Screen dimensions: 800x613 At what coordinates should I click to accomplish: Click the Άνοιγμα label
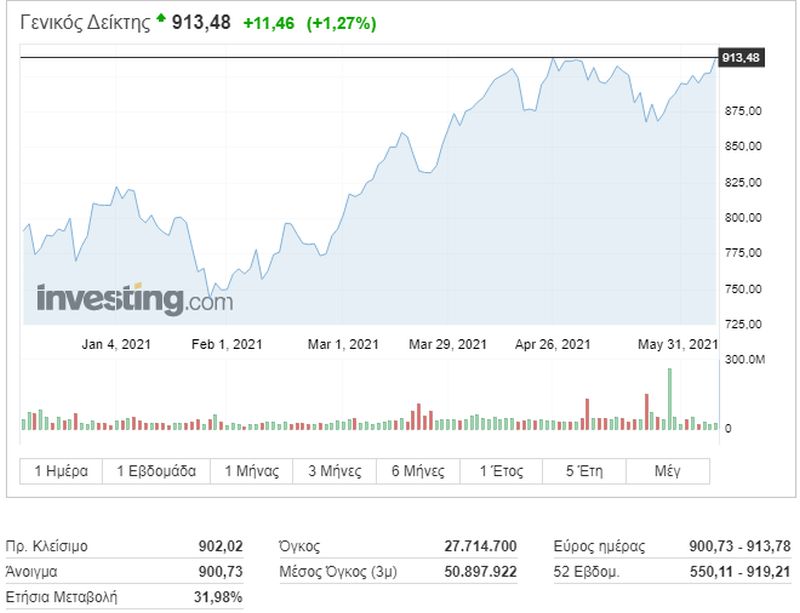[31, 572]
